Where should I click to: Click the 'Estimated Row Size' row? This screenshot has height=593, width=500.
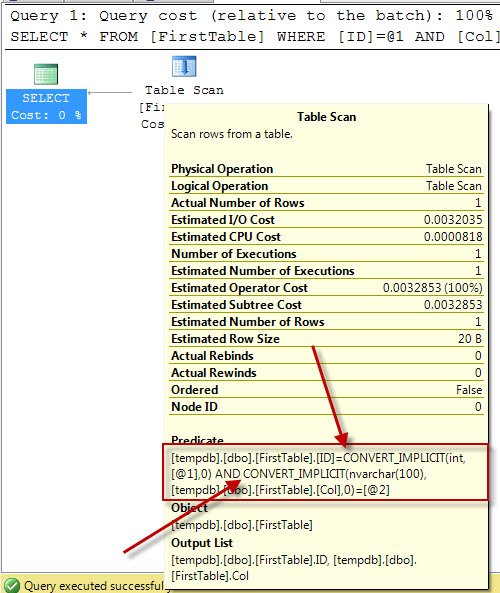point(326,339)
